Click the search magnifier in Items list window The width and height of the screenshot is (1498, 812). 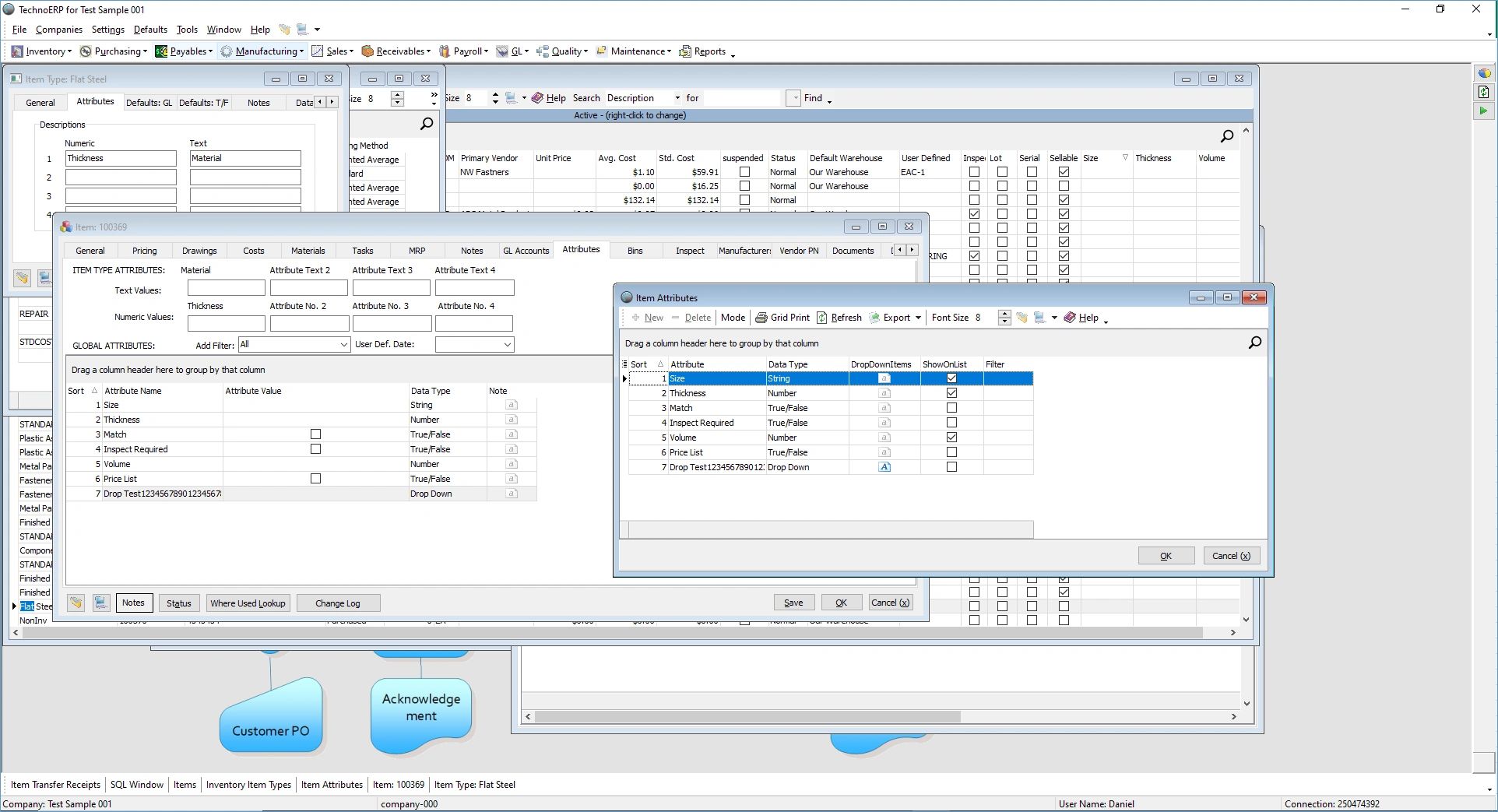(x=1227, y=136)
